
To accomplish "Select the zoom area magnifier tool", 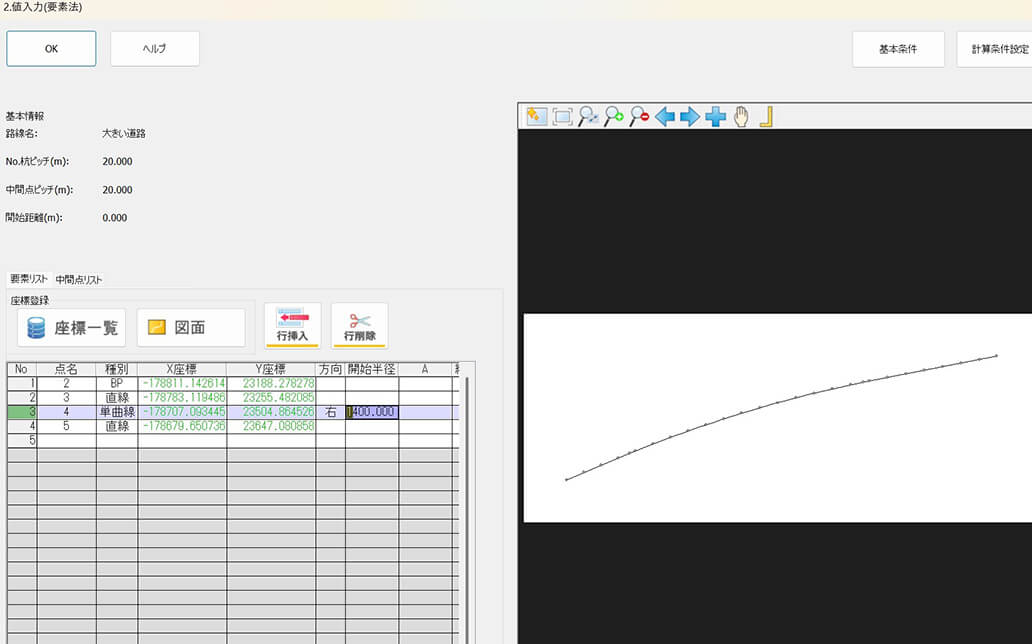I will click(589, 117).
